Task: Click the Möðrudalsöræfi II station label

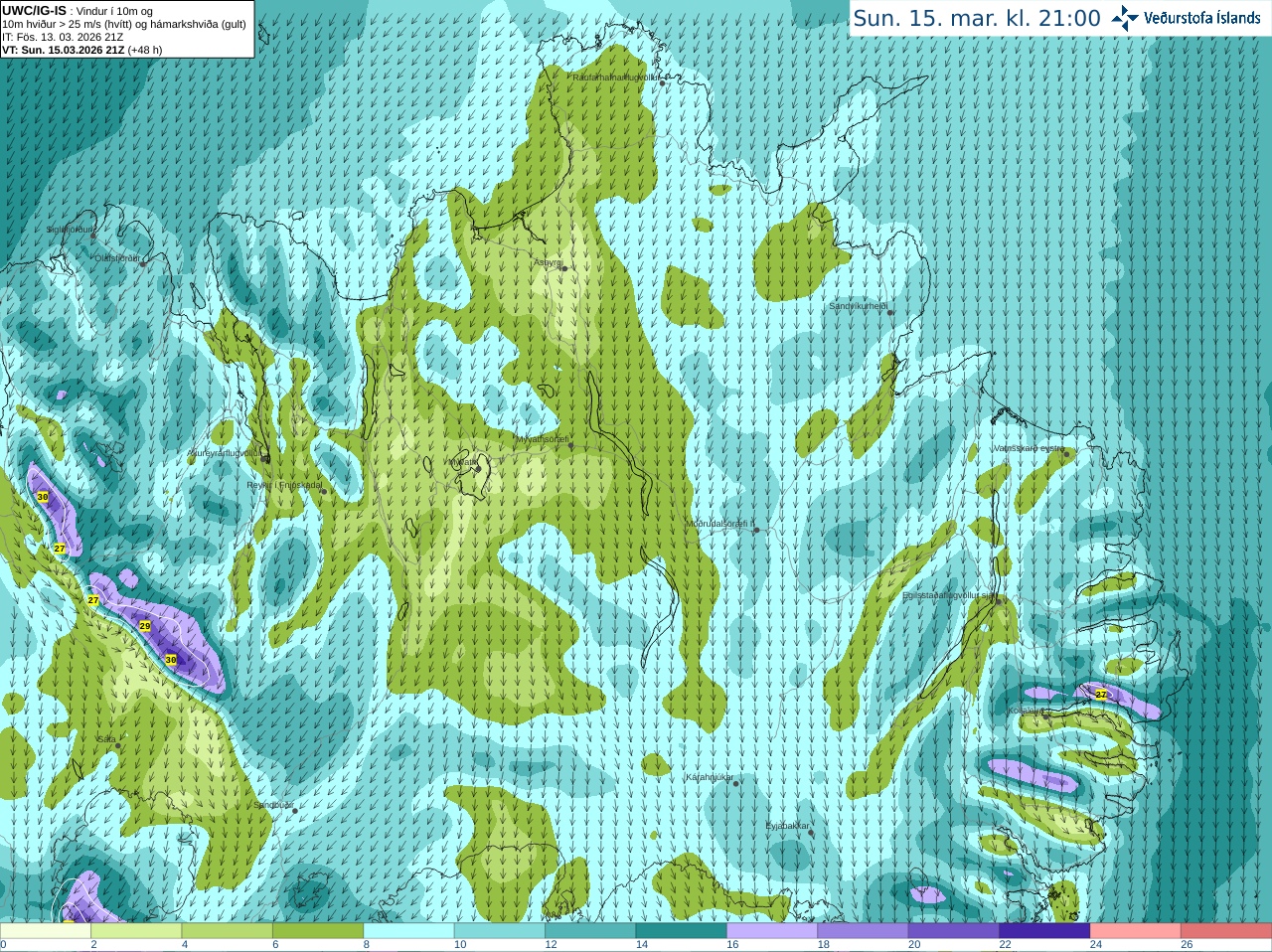Action: point(720,523)
